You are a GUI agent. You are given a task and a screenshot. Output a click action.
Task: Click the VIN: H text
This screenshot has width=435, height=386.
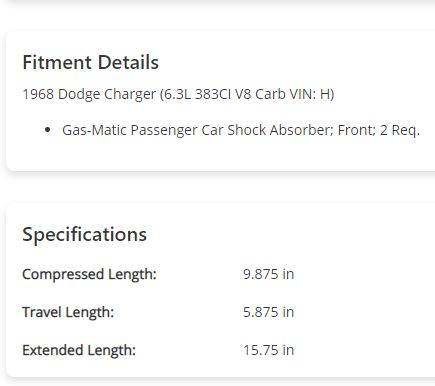pos(310,94)
